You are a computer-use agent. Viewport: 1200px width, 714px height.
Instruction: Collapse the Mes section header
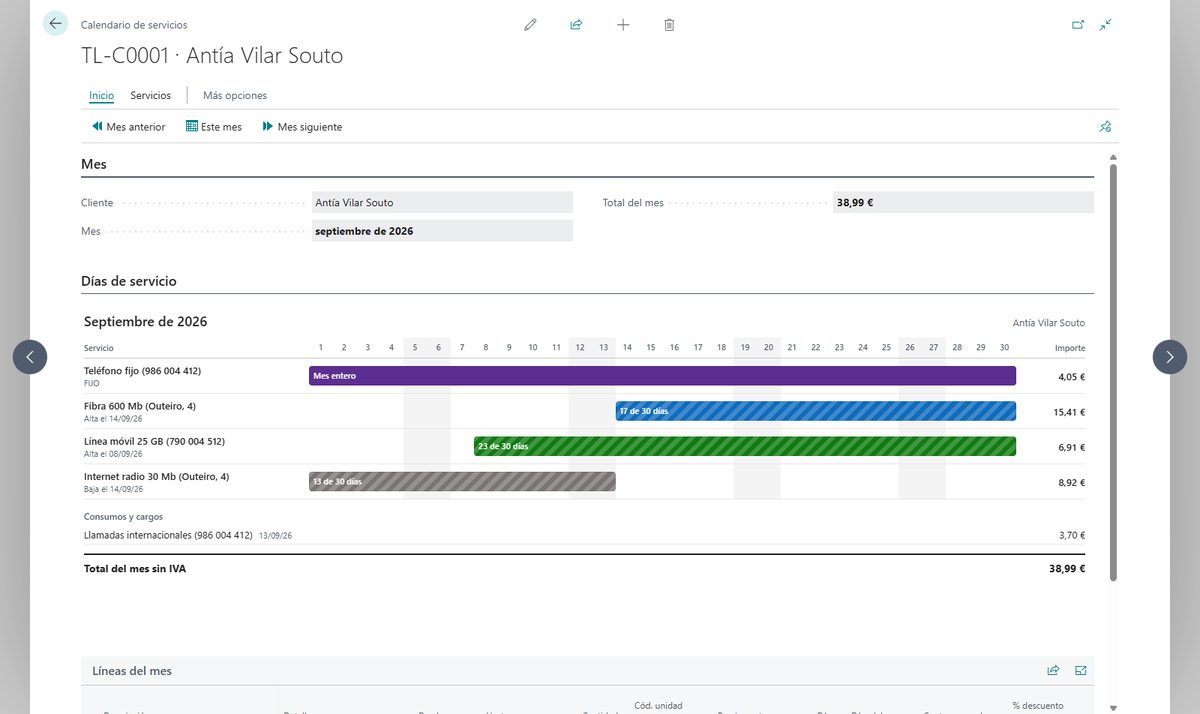[94, 164]
